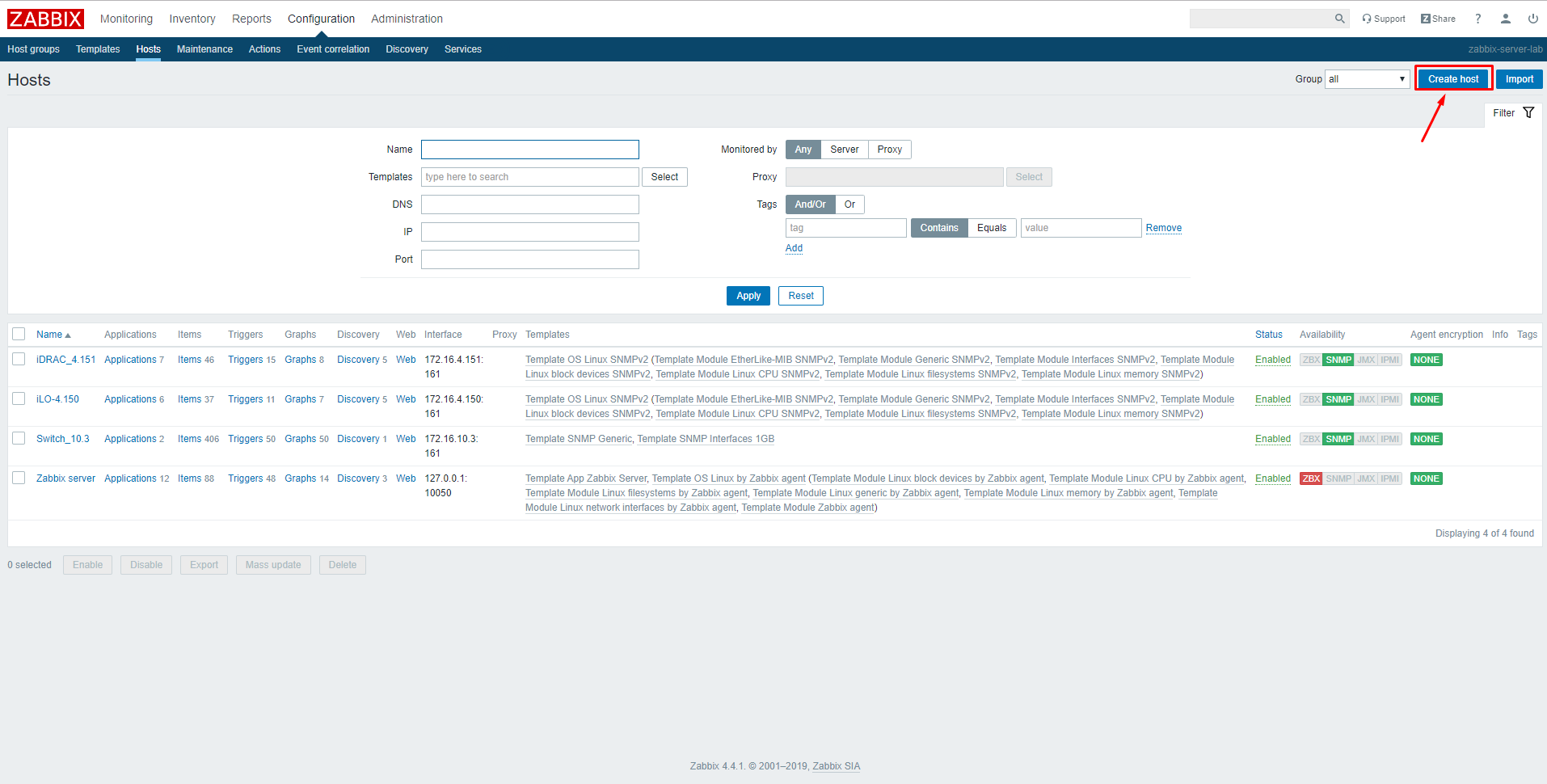
Task: Sort hosts by Status column
Action: point(1268,335)
